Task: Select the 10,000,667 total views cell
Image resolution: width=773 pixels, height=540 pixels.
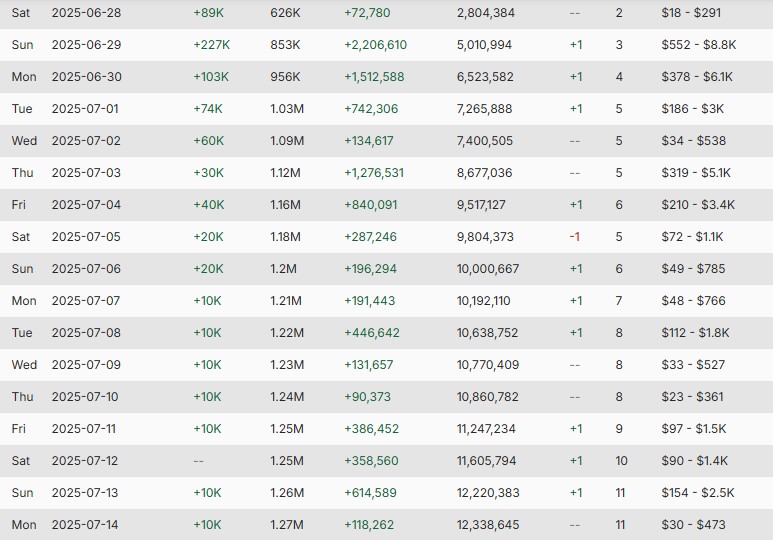Action: pyautogui.click(x=488, y=269)
